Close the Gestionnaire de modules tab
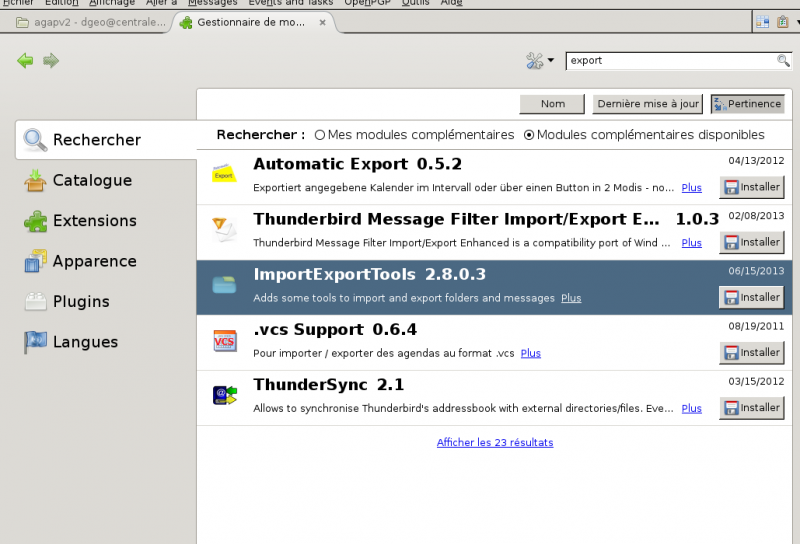Viewport: 800px width, 544px height. [322, 22]
